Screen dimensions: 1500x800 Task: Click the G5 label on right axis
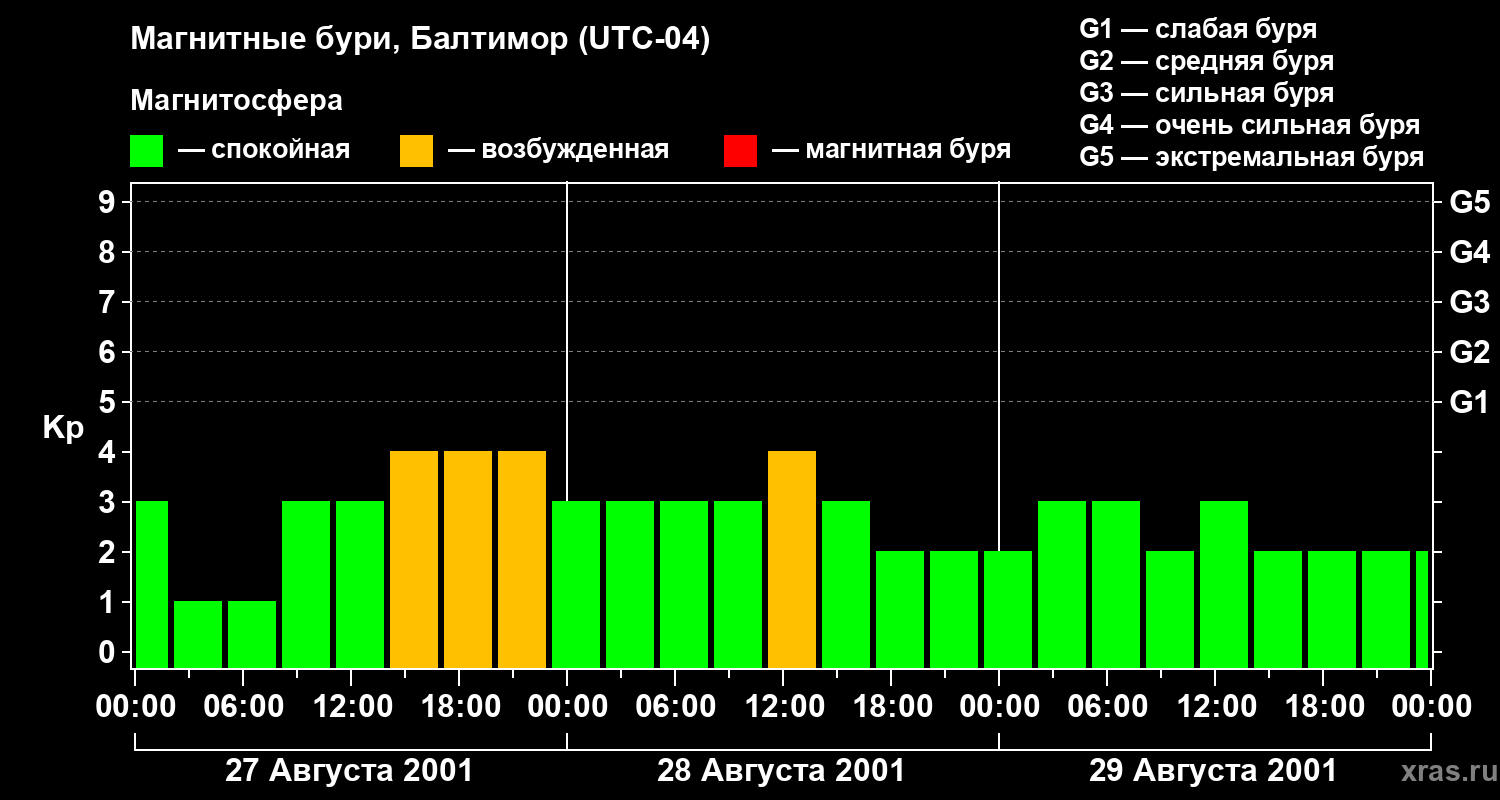1469,202
